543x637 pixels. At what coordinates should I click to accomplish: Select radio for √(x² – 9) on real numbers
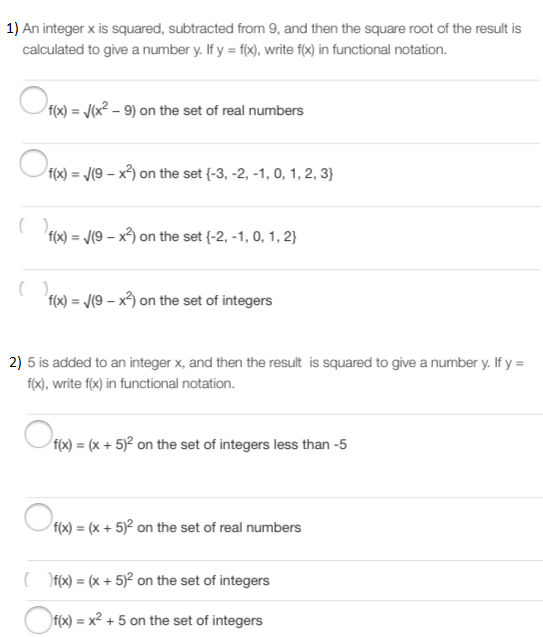click(34, 100)
